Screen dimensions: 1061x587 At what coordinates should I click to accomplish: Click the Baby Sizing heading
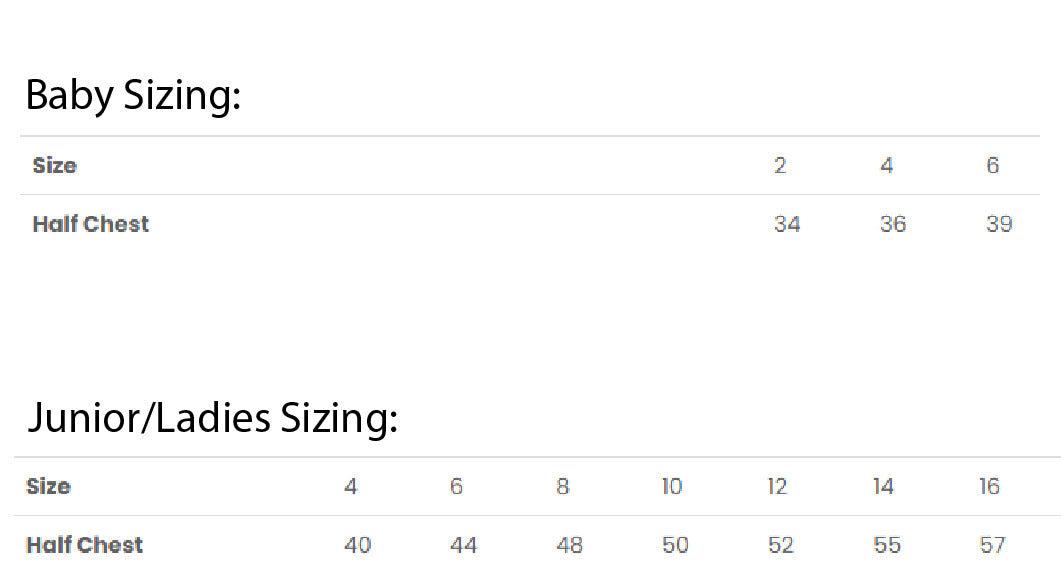point(133,96)
